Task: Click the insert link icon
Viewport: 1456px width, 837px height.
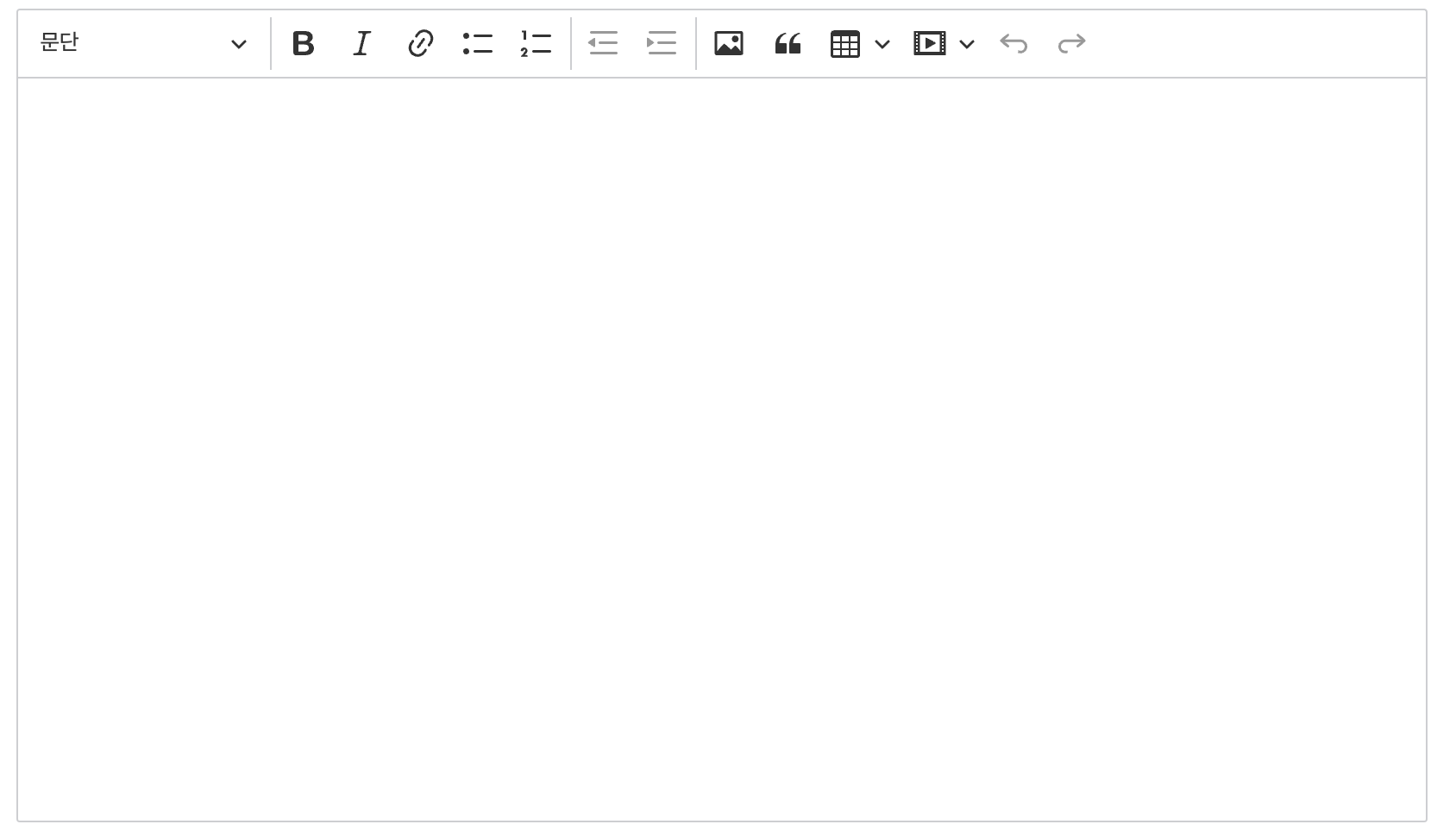Action: 420,43
